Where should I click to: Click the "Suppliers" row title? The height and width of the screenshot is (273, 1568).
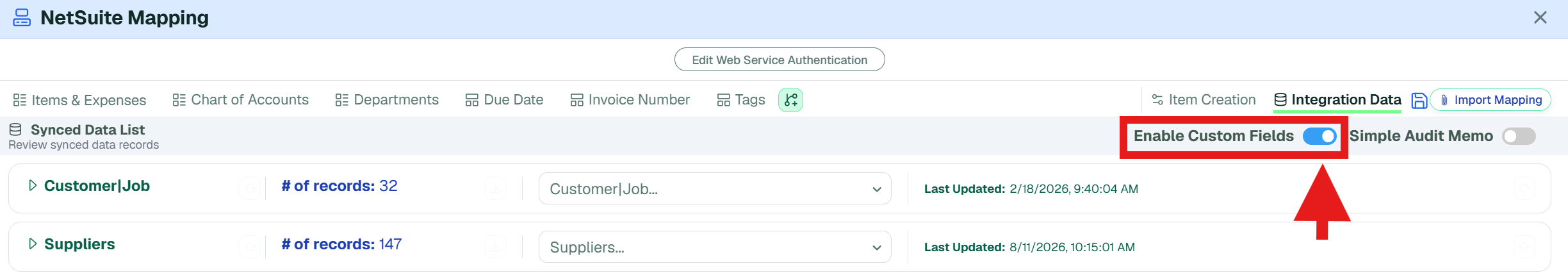pos(79,244)
